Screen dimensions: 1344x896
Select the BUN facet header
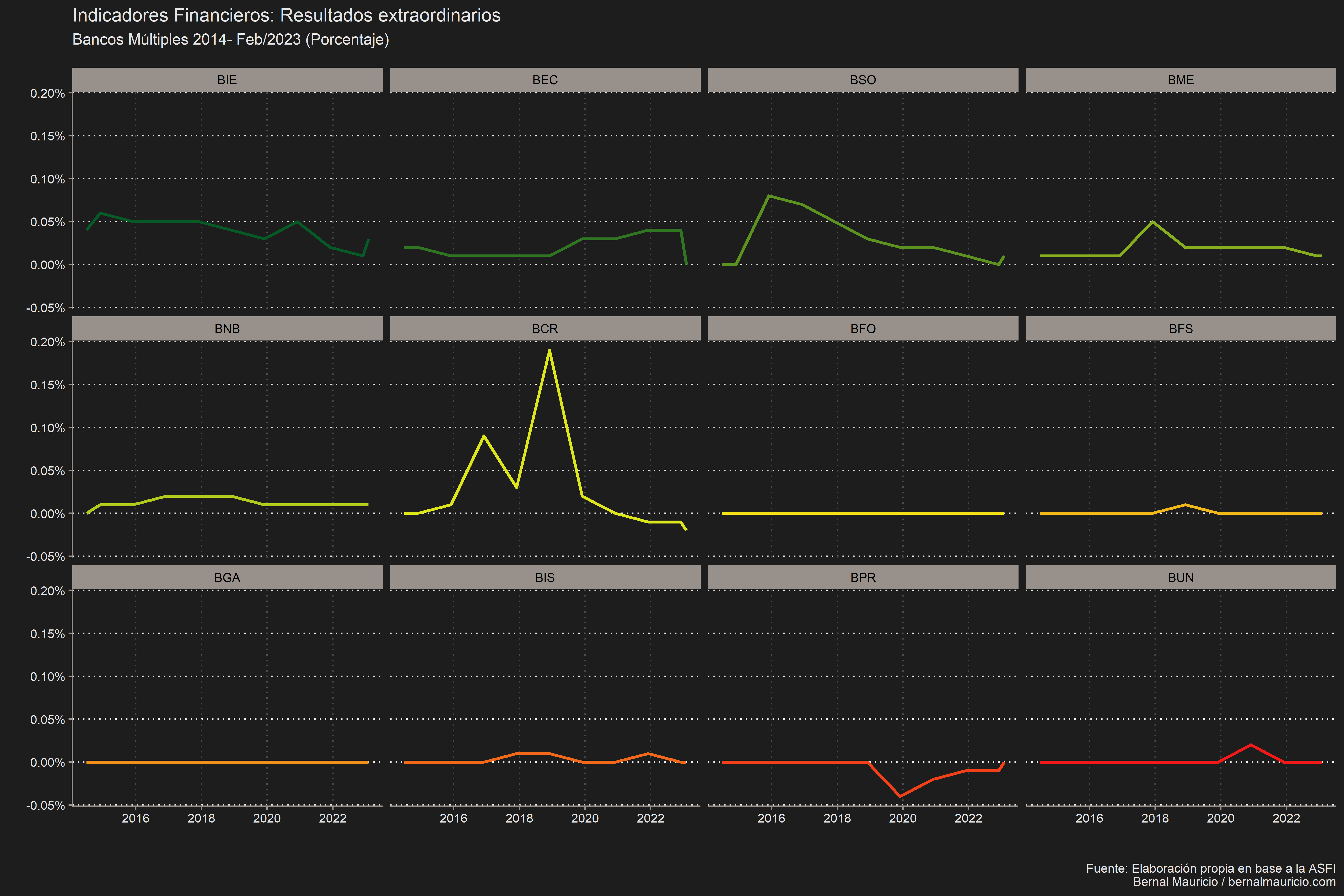pyautogui.click(x=1180, y=578)
